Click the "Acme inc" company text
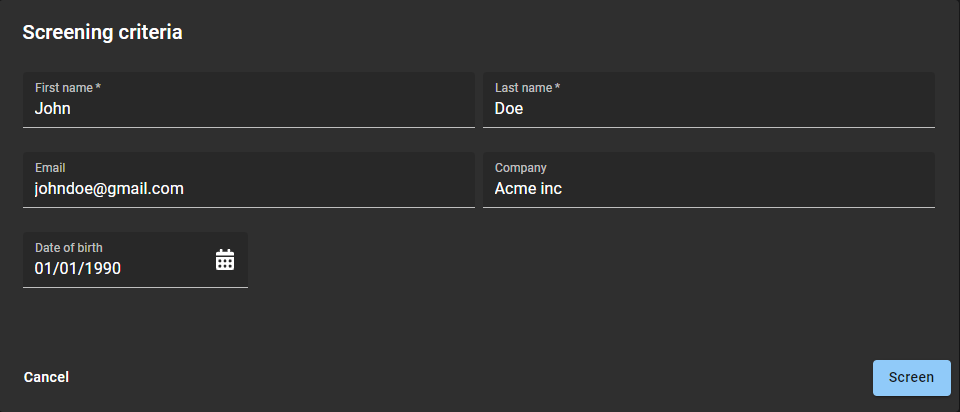960x412 pixels. tap(528, 188)
